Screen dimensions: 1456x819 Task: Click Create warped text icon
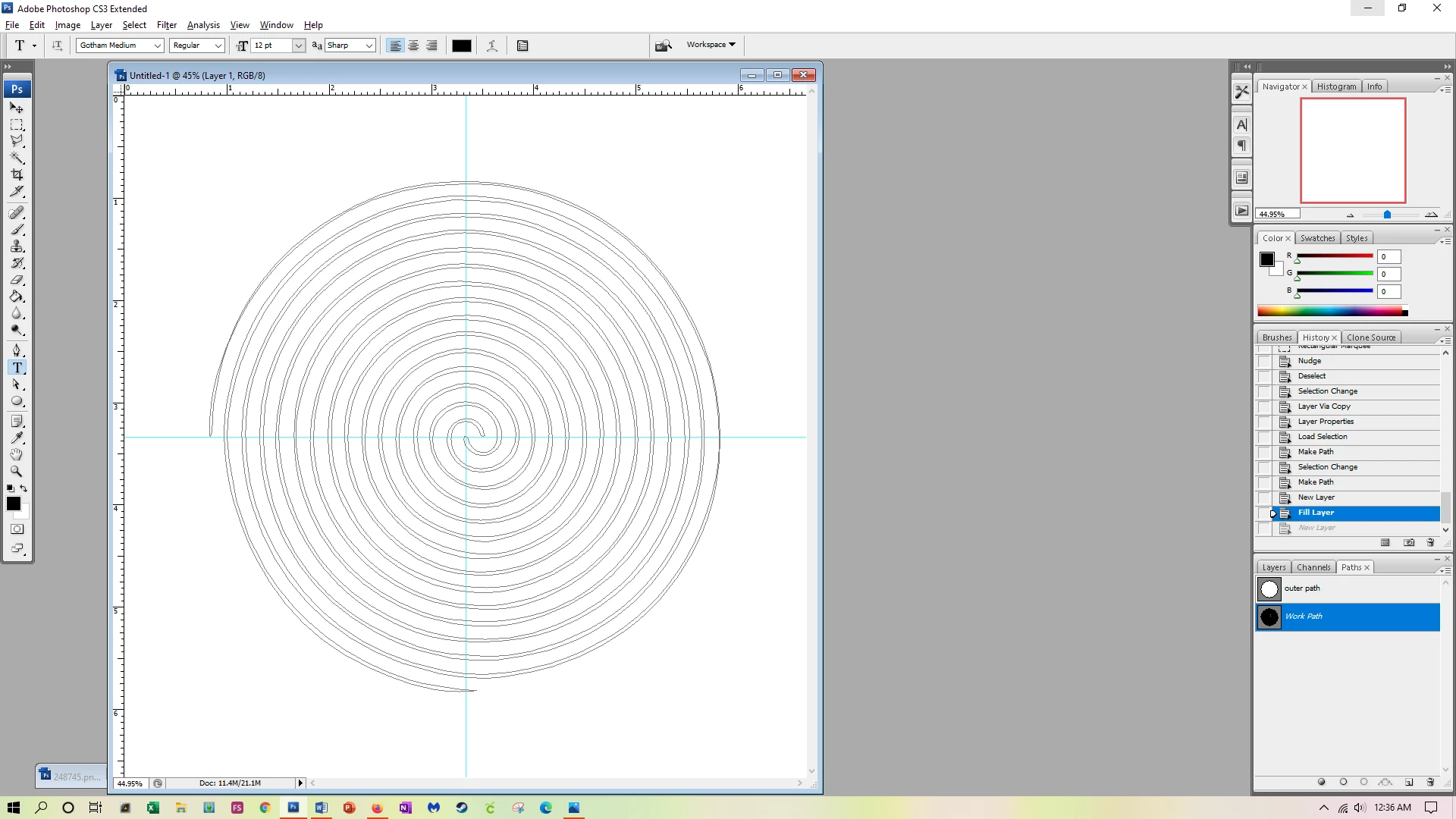(492, 45)
